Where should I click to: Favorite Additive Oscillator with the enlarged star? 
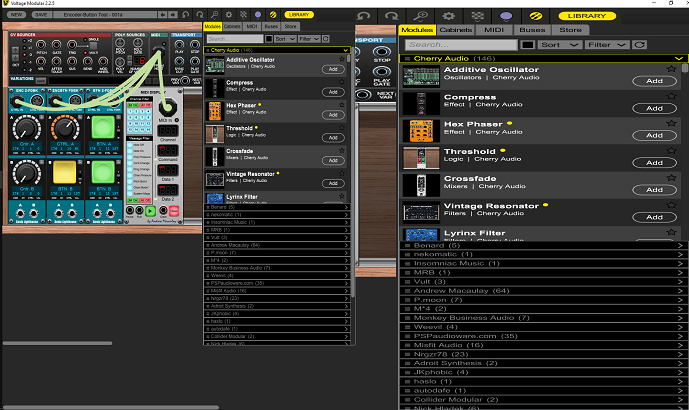click(x=671, y=69)
